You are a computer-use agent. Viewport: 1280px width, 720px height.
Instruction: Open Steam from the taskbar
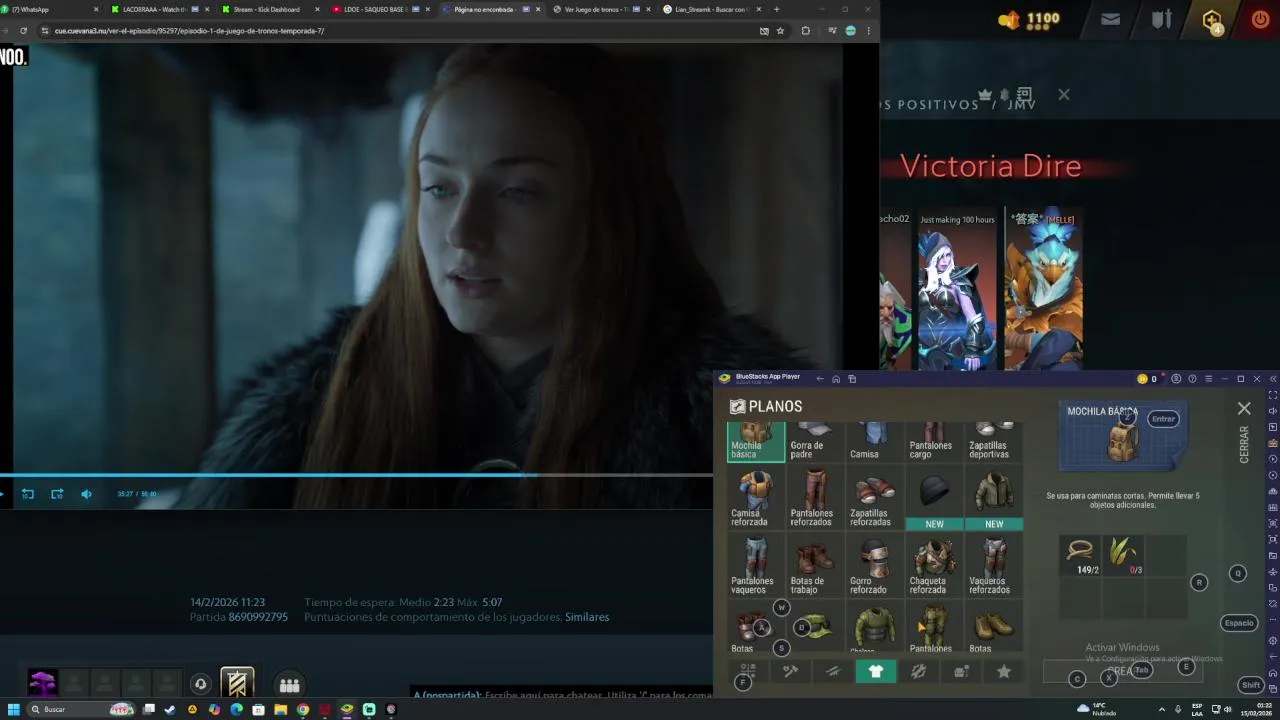pos(170,709)
